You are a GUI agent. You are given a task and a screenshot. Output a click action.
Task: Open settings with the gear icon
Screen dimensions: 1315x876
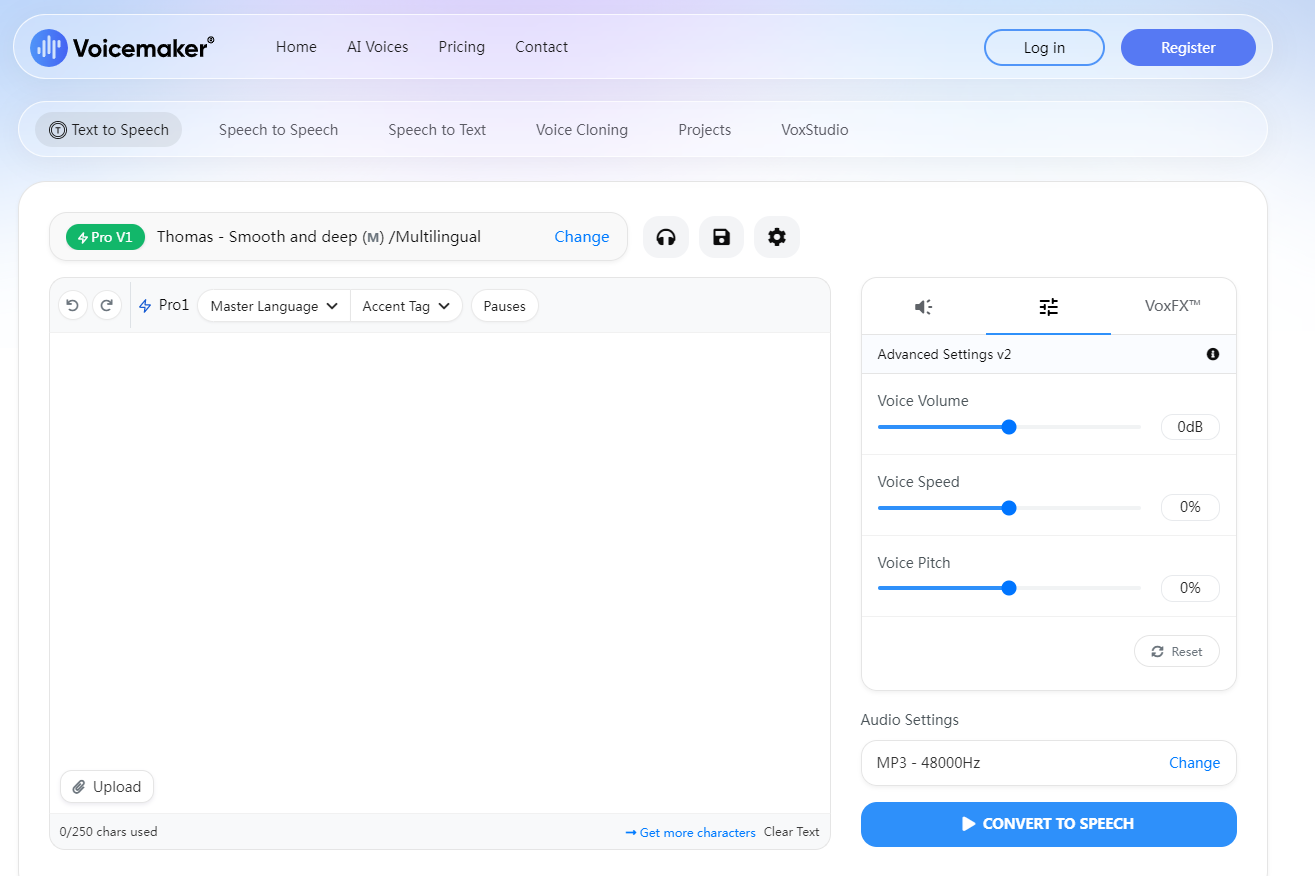pyautogui.click(x=777, y=237)
